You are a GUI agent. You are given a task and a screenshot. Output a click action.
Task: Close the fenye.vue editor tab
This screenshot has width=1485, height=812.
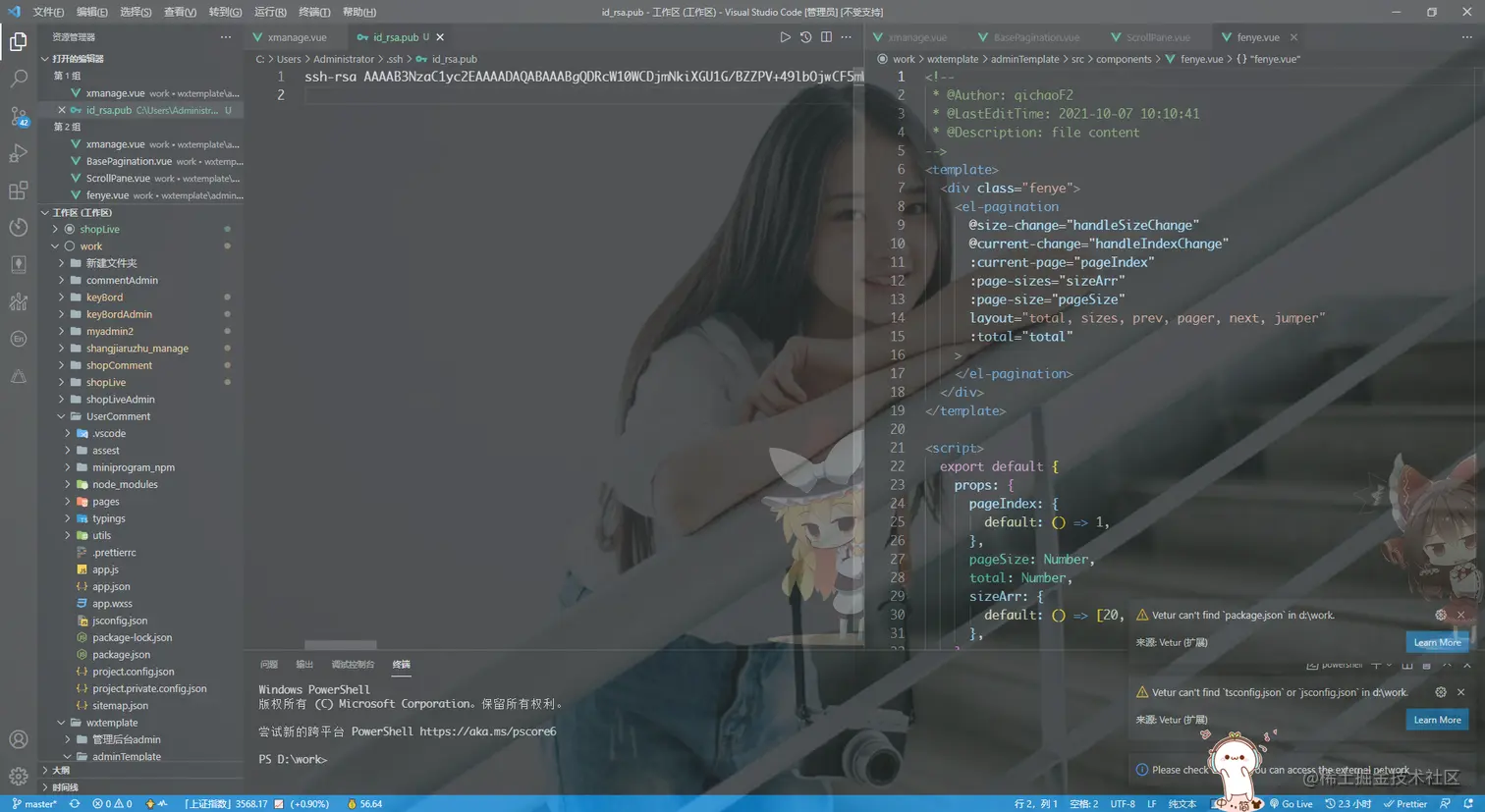pyautogui.click(x=1293, y=37)
